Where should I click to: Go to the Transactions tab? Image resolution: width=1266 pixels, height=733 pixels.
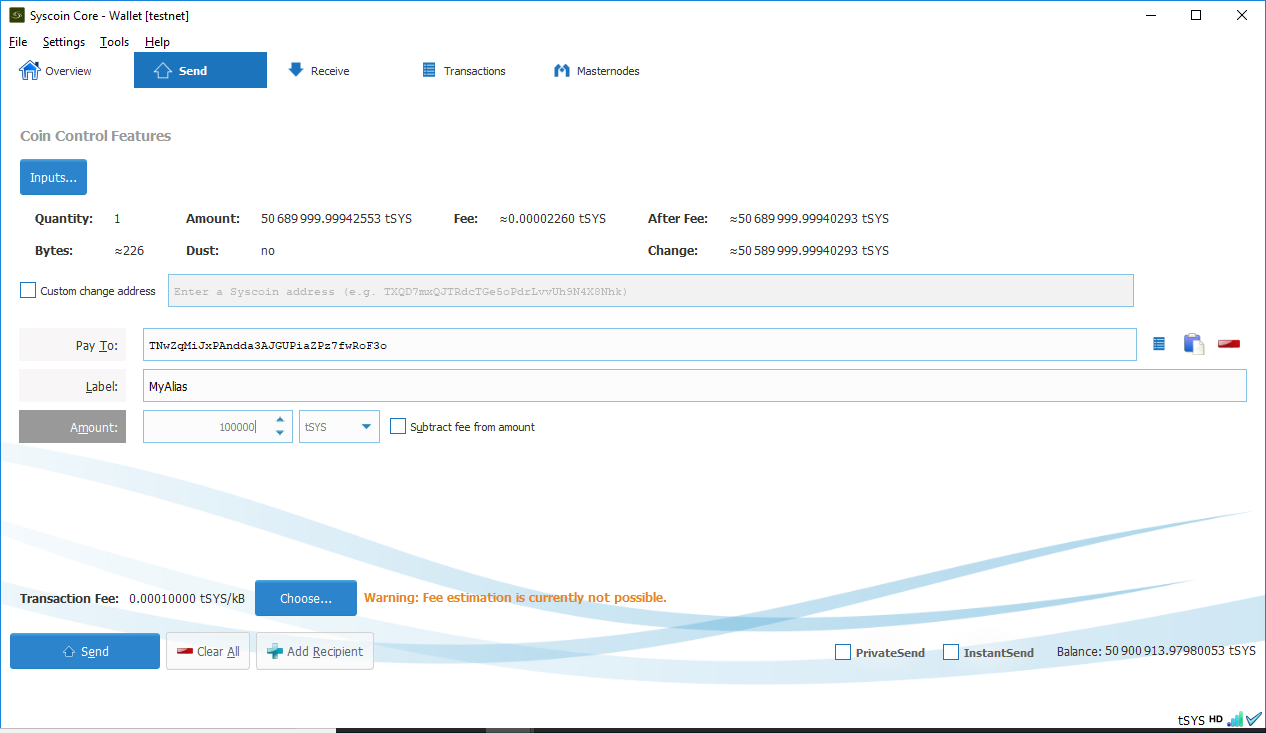click(464, 71)
